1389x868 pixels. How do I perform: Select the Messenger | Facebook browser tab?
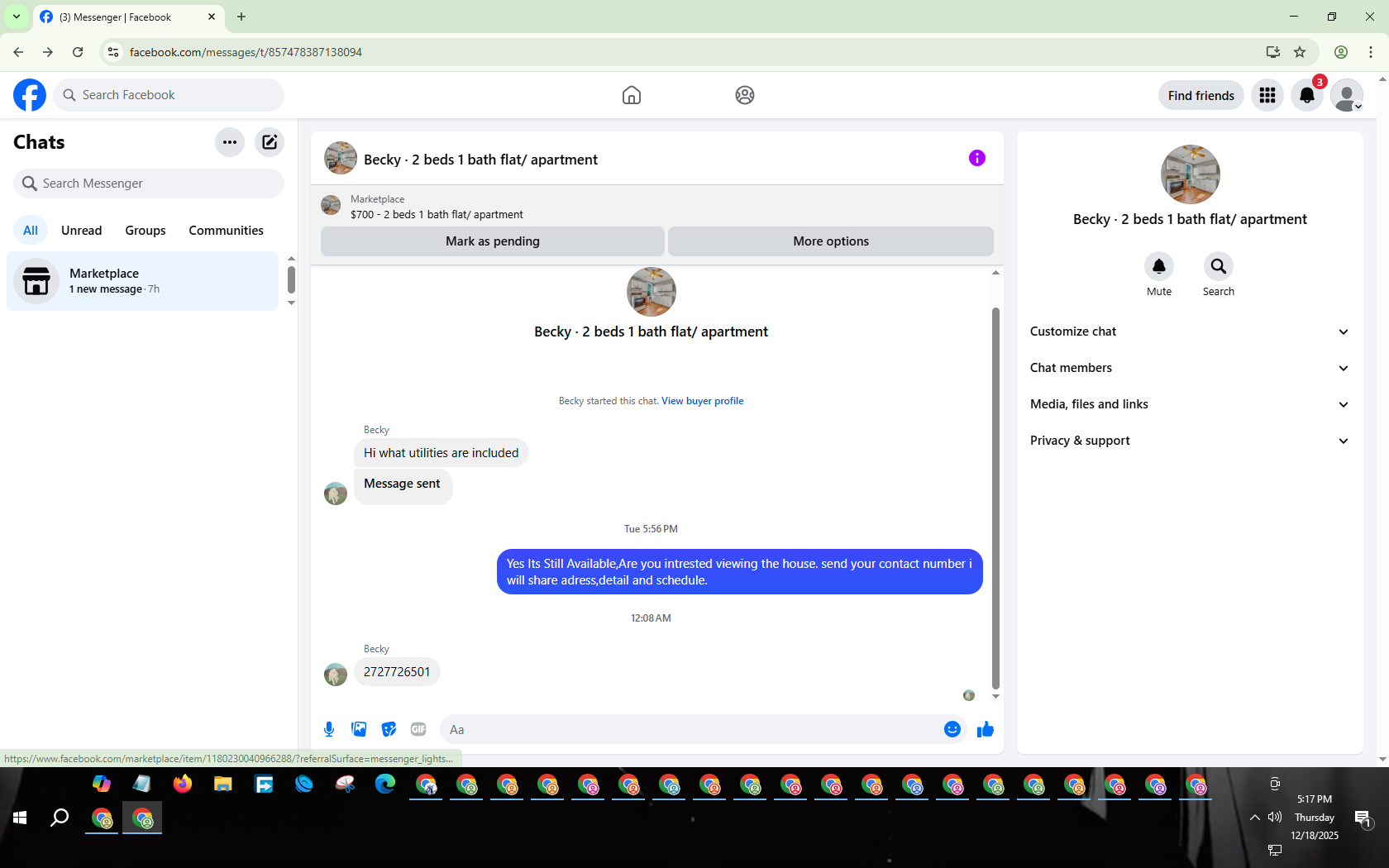pos(128,17)
